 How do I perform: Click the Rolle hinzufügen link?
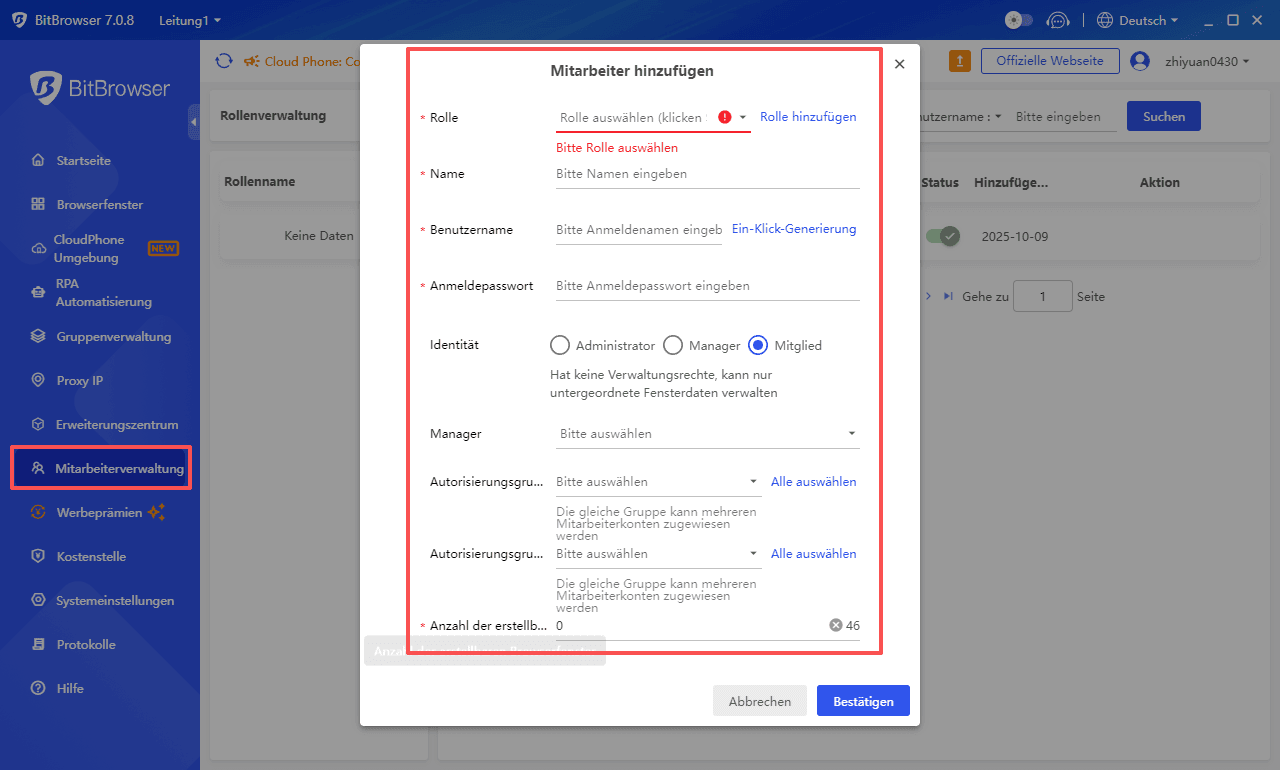tap(807, 117)
